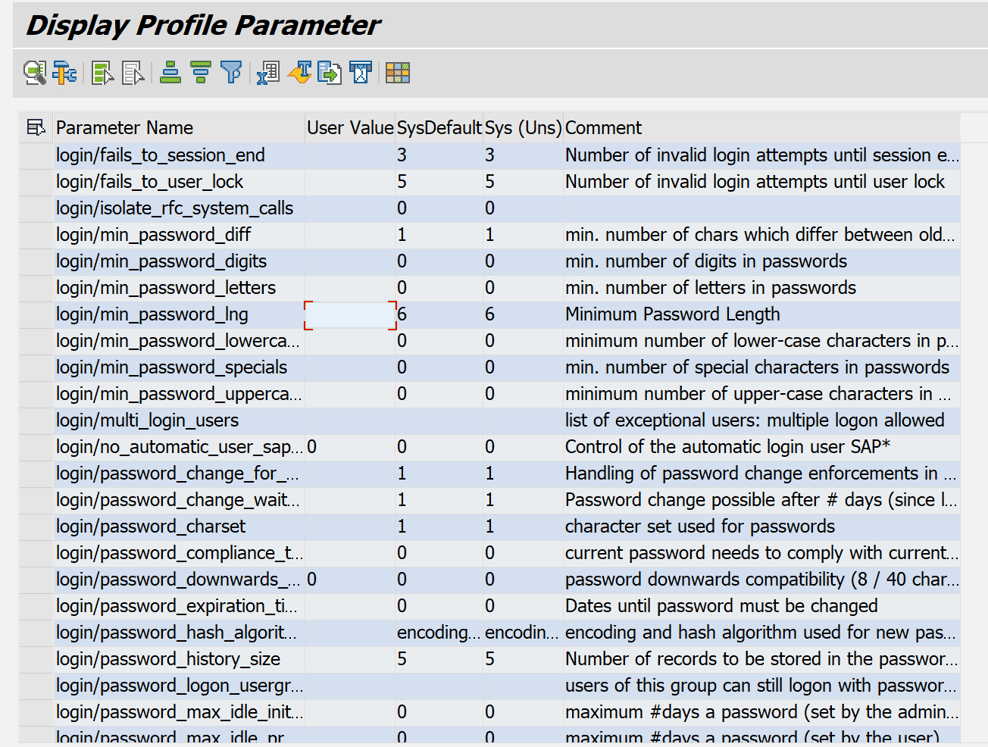988x747 pixels.
Task: Click the Select All rows icon
Action: [x=103, y=72]
